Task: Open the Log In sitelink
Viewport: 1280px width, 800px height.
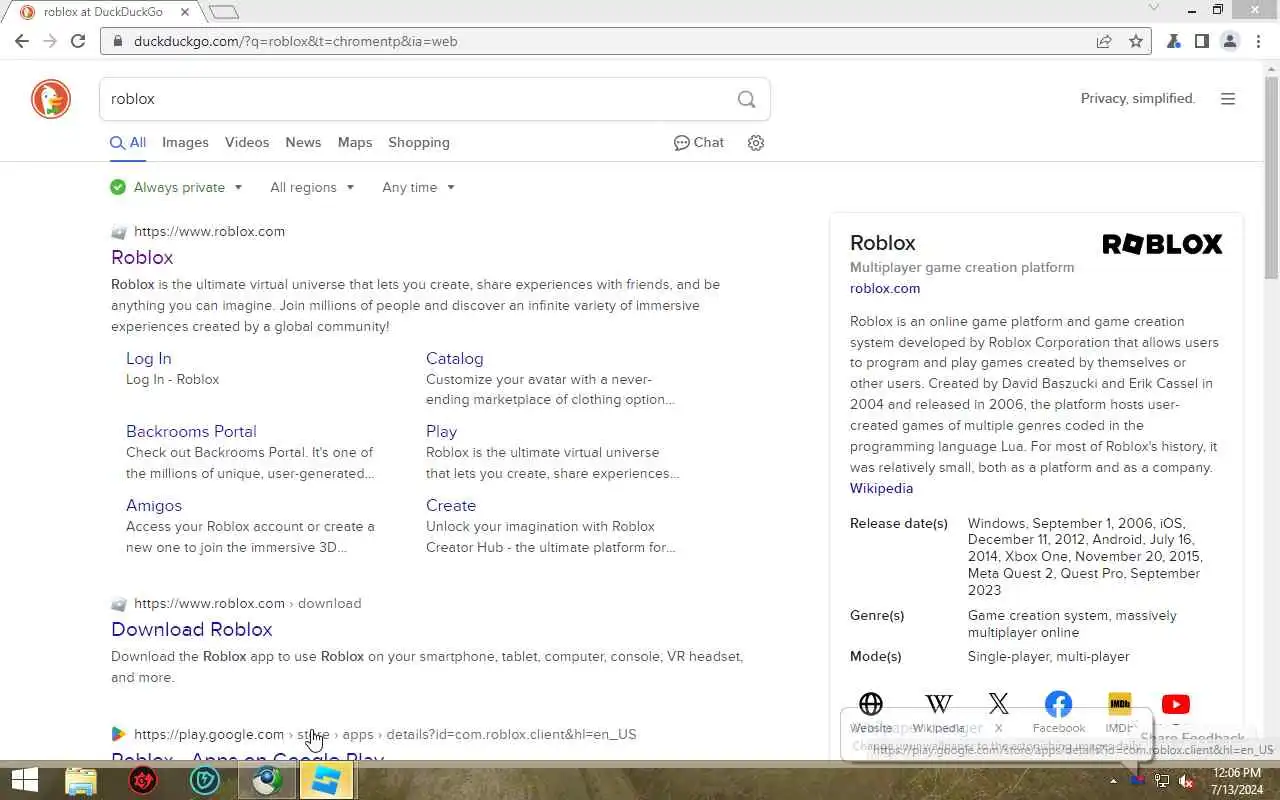Action: click(x=148, y=358)
